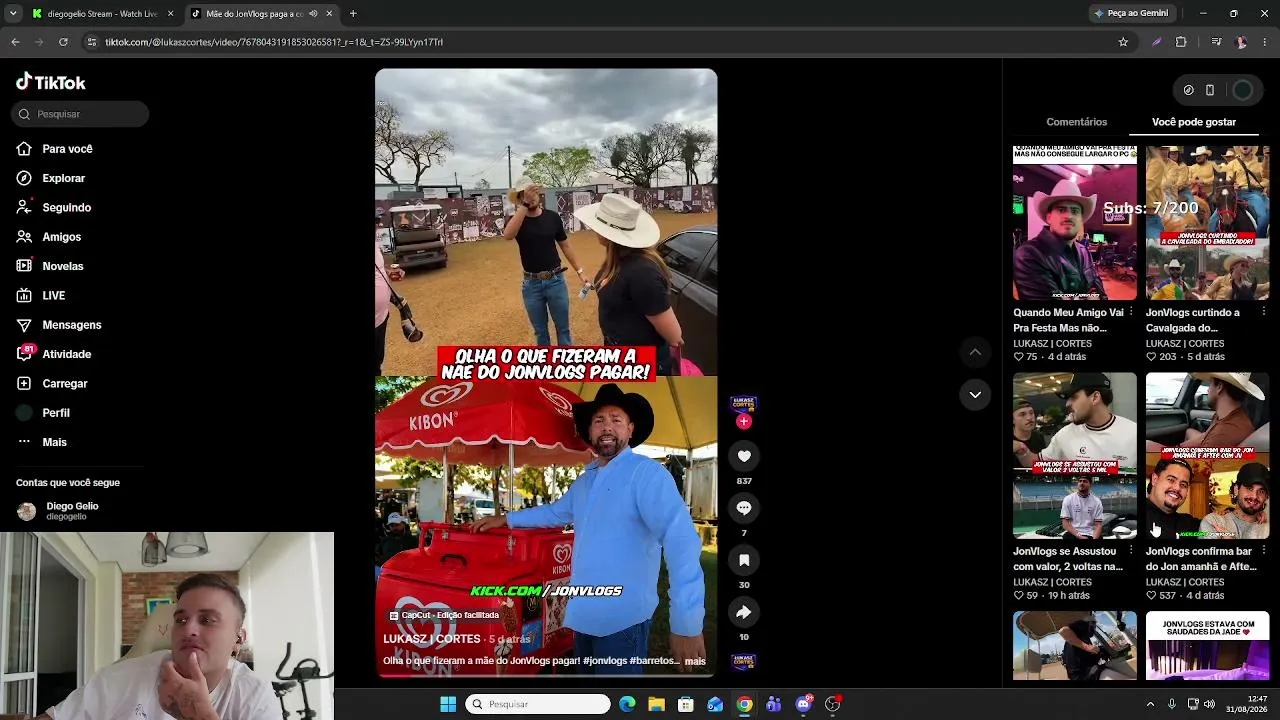Image resolution: width=1280 pixels, height=720 pixels.
Task: Go back in browser history
Action: (x=15, y=42)
